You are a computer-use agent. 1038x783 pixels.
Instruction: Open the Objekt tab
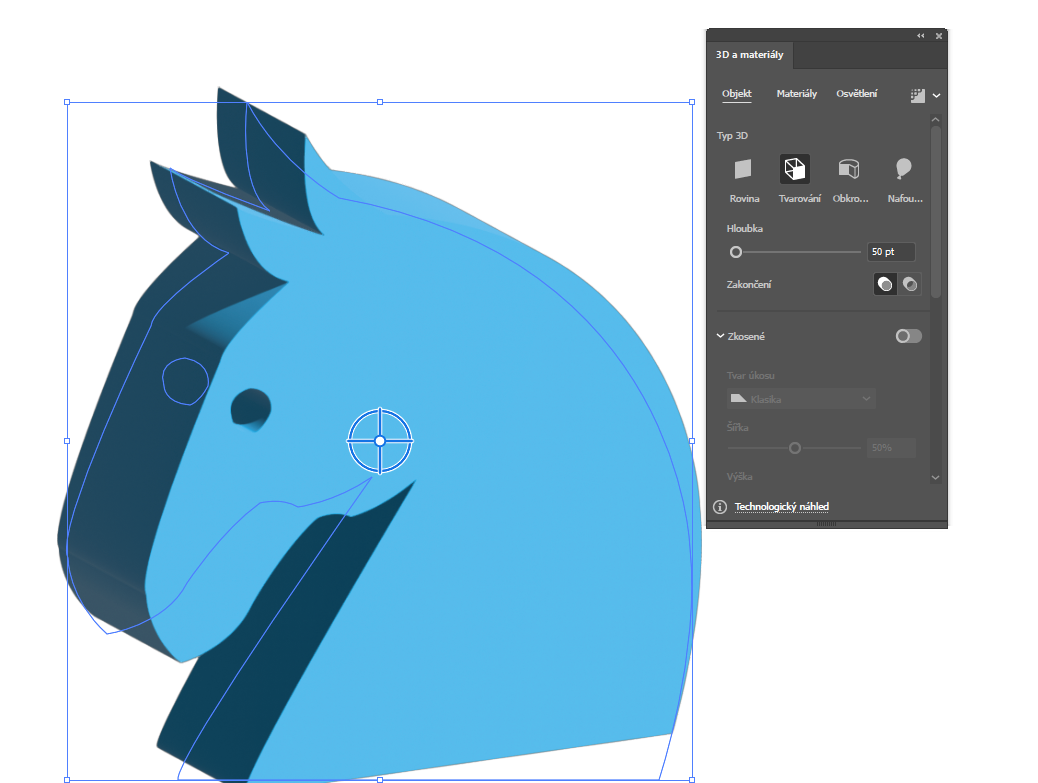pyautogui.click(x=737, y=94)
